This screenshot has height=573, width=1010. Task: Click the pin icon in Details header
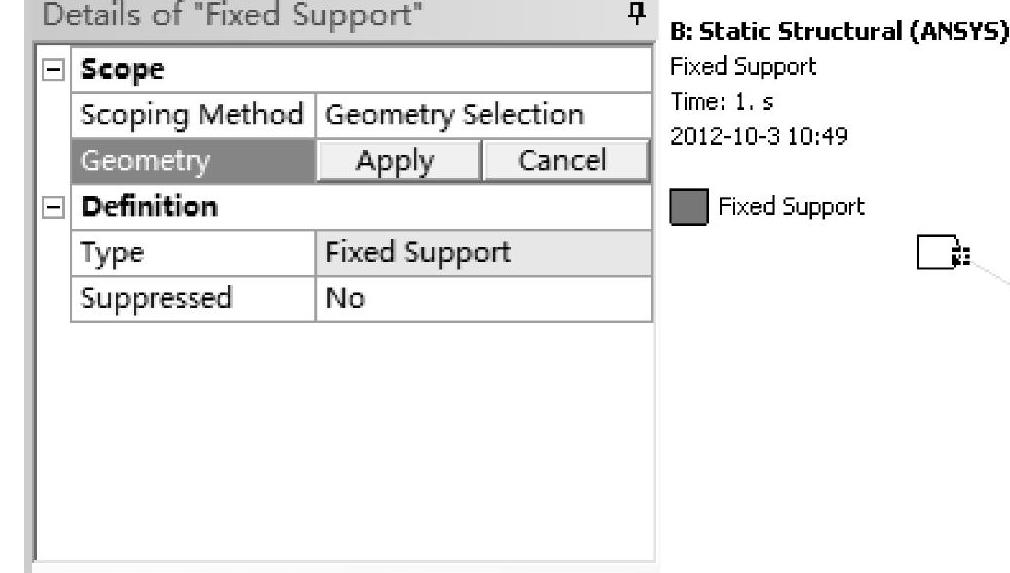point(636,15)
